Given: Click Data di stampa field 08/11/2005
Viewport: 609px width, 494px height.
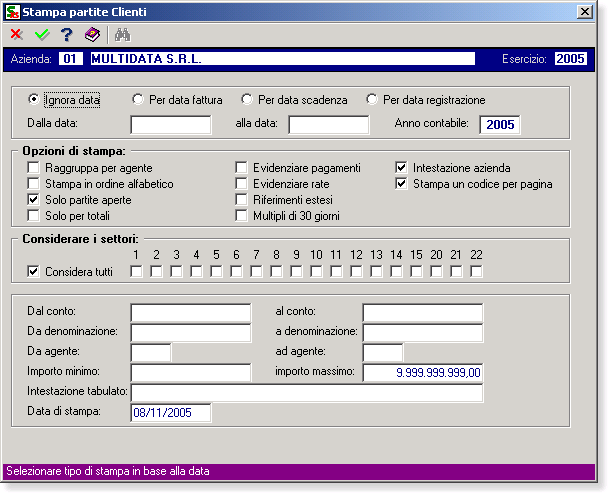Looking at the screenshot, I should click(x=171, y=413).
